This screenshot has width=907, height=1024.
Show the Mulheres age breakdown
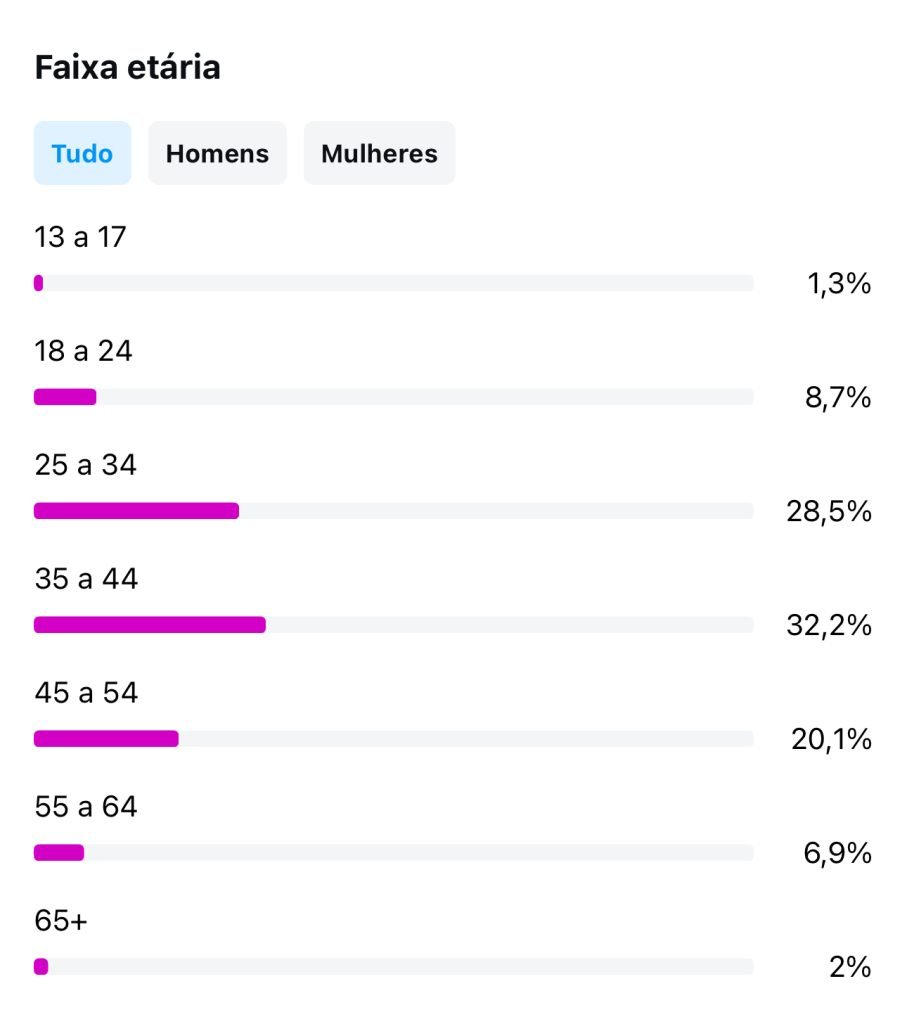point(379,154)
